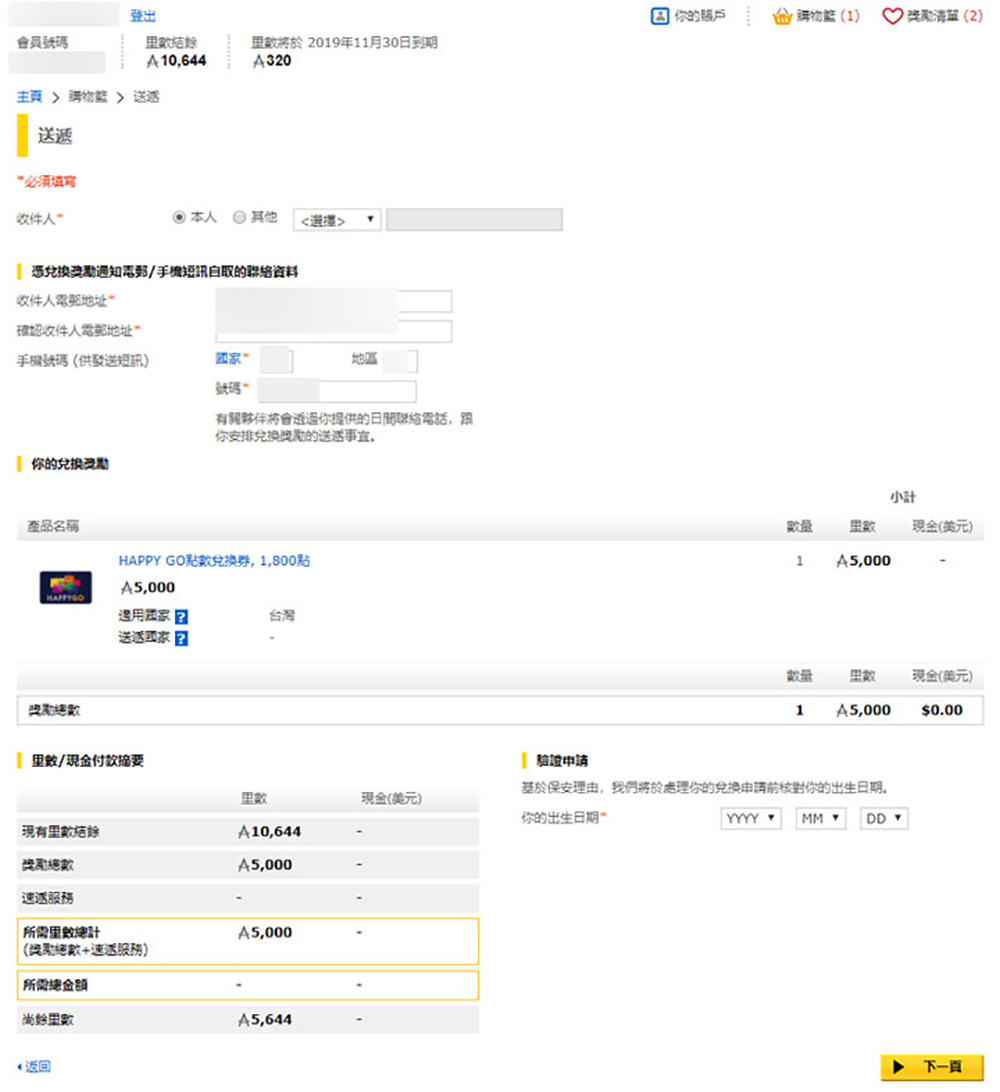Click the expiring 320 miles value
This screenshot has height=1092, width=1000.
(272, 61)
